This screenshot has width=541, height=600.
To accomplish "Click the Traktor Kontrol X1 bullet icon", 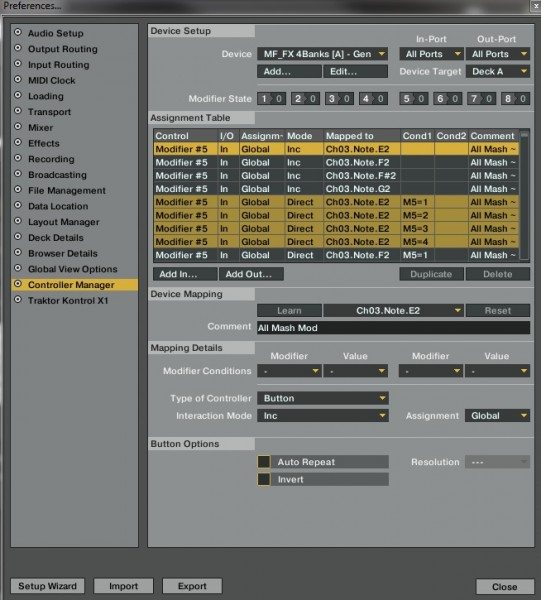I will 18,300.
